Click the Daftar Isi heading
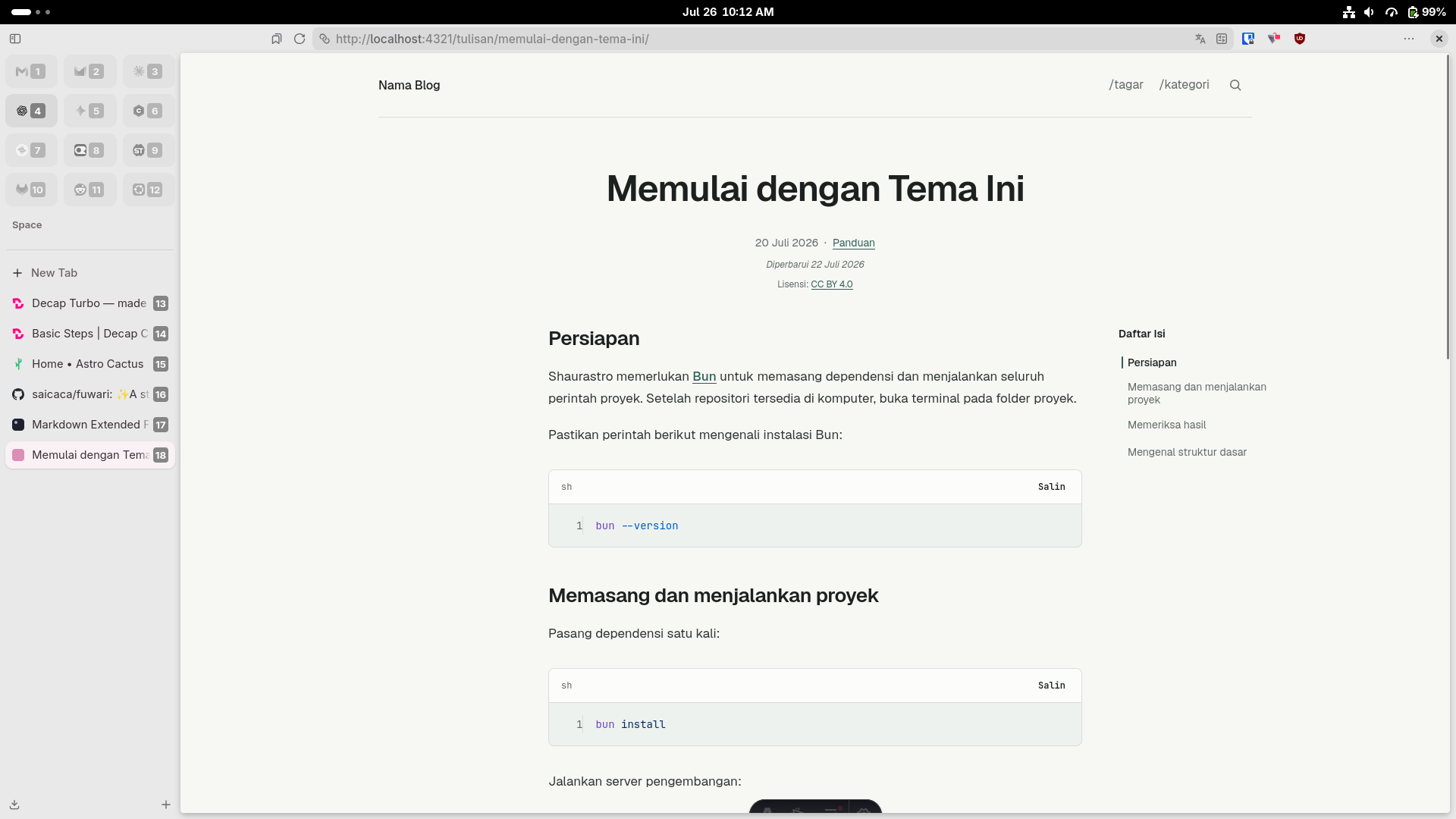 (1141, 334)
